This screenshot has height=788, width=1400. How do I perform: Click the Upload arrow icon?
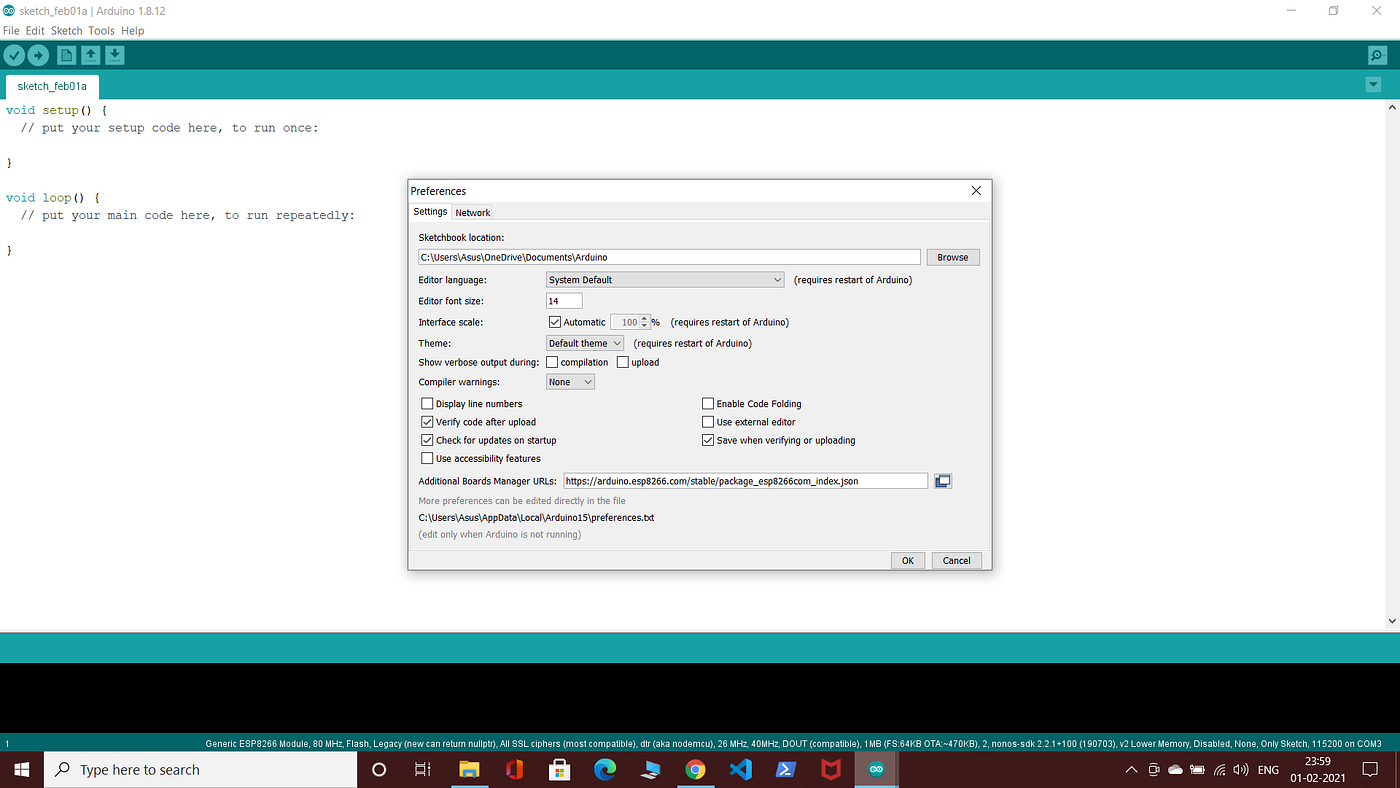pyautogui.click(x=38, y=55)
